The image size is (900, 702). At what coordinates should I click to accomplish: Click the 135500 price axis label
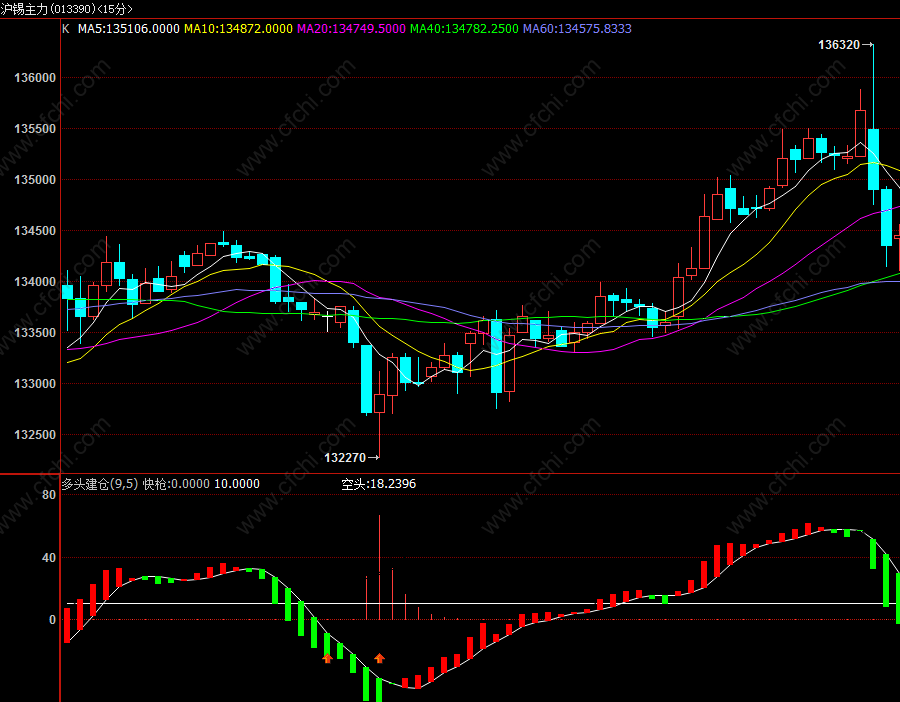click(x=35, y=129)
